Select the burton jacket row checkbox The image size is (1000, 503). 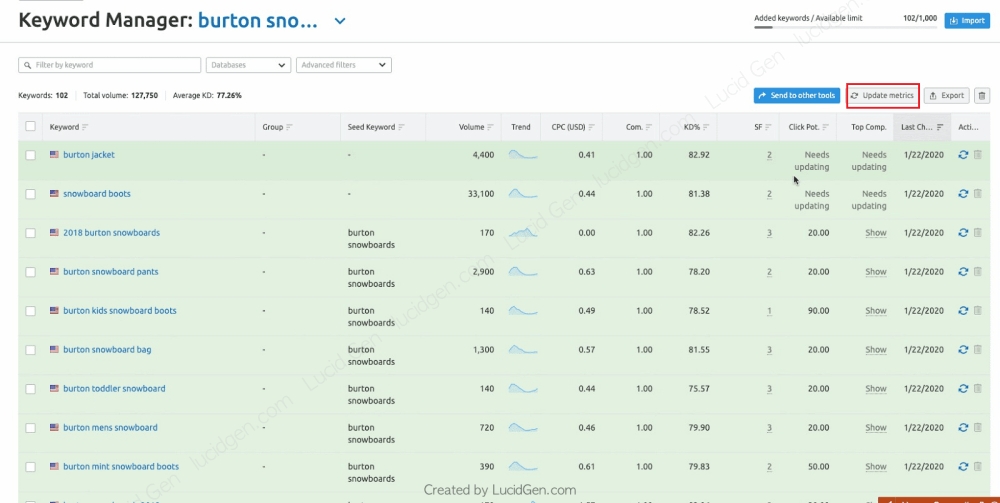[30, 155]
